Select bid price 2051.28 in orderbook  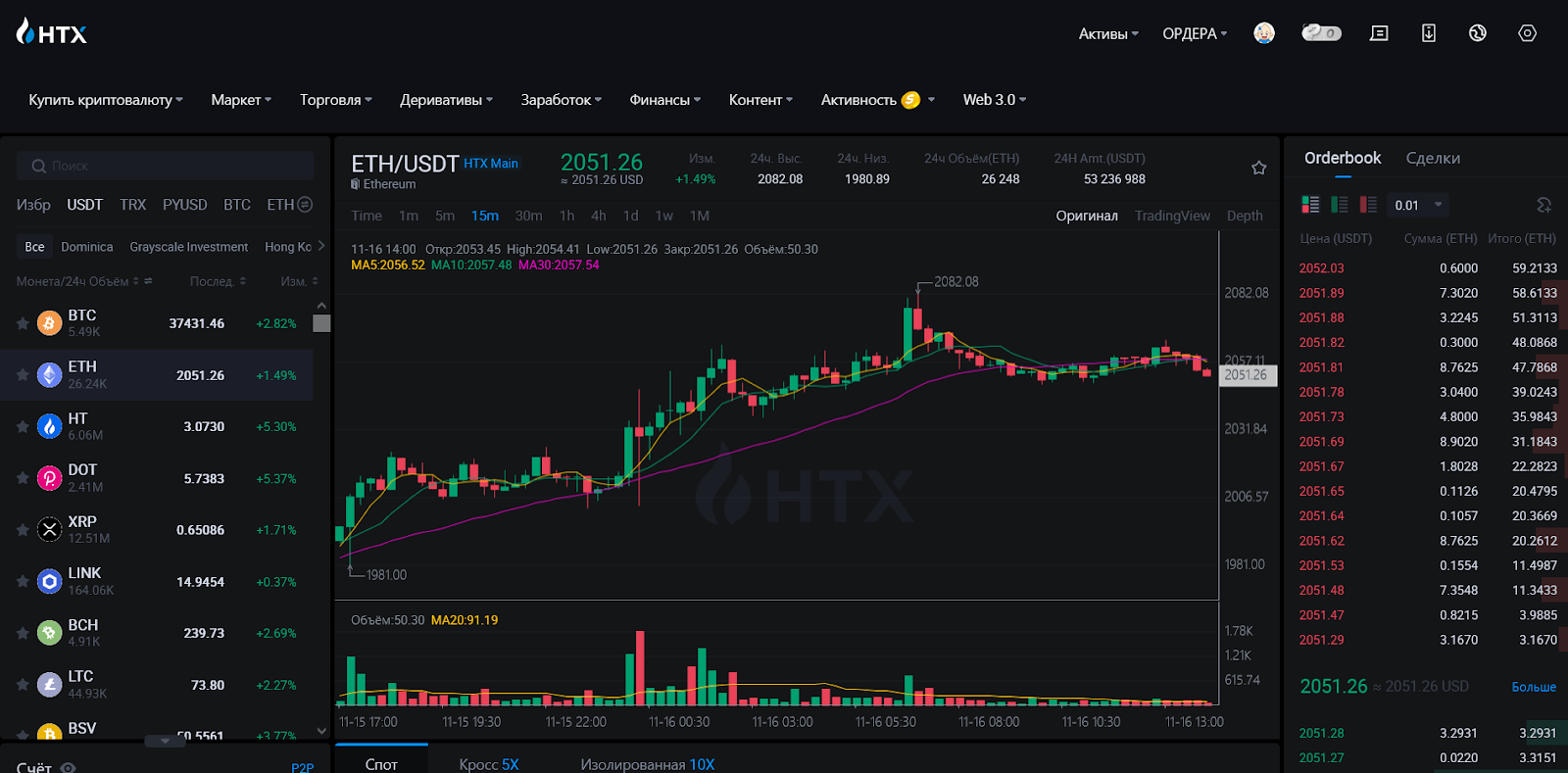[x=1321, y=733]
